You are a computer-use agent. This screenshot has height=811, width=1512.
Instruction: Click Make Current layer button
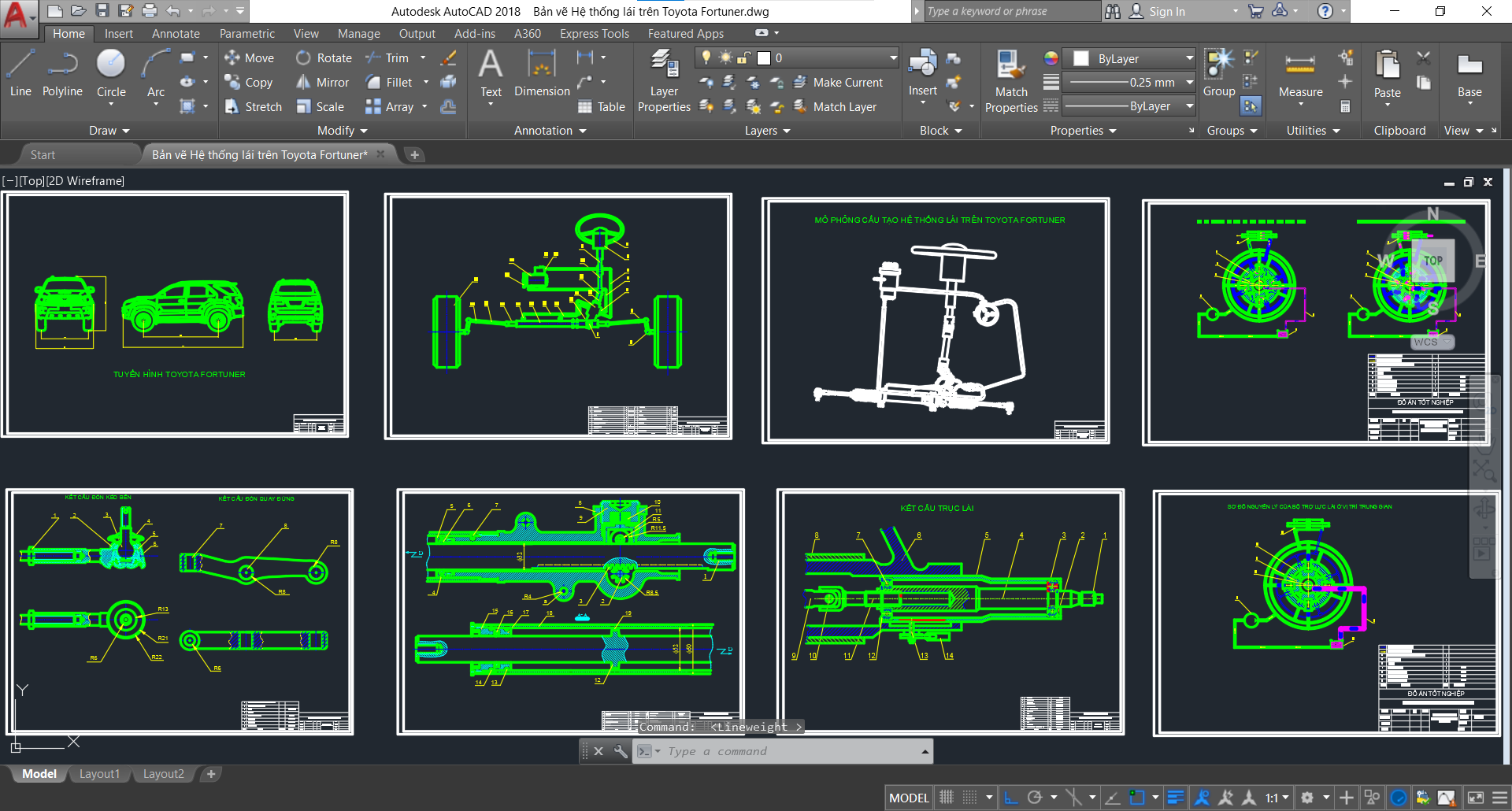pos(838,82)
